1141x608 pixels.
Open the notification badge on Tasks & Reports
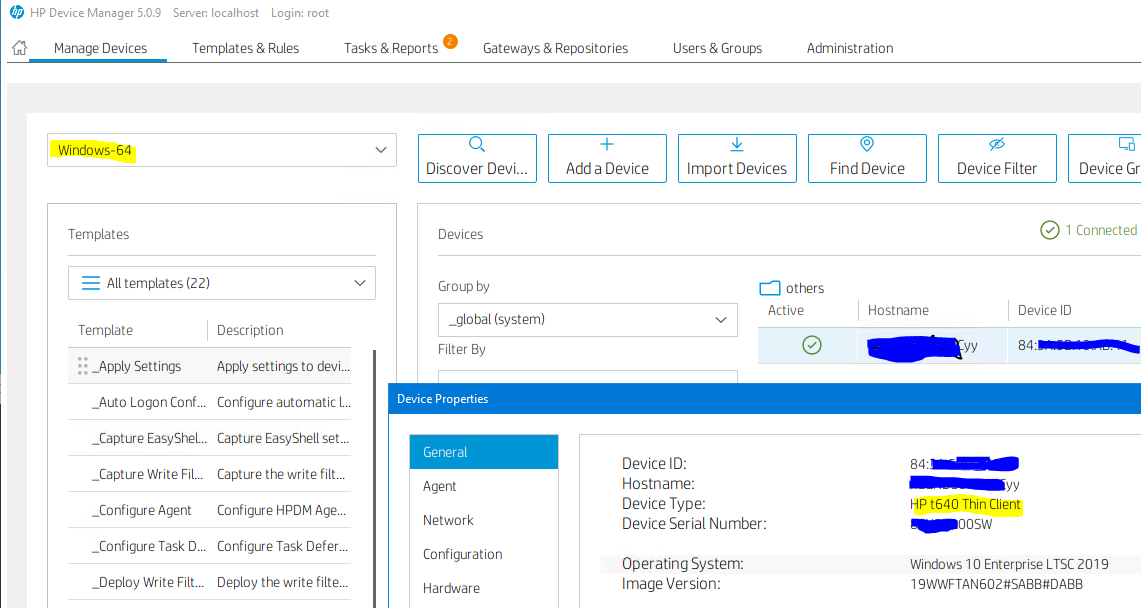click(x=450, y=41)
